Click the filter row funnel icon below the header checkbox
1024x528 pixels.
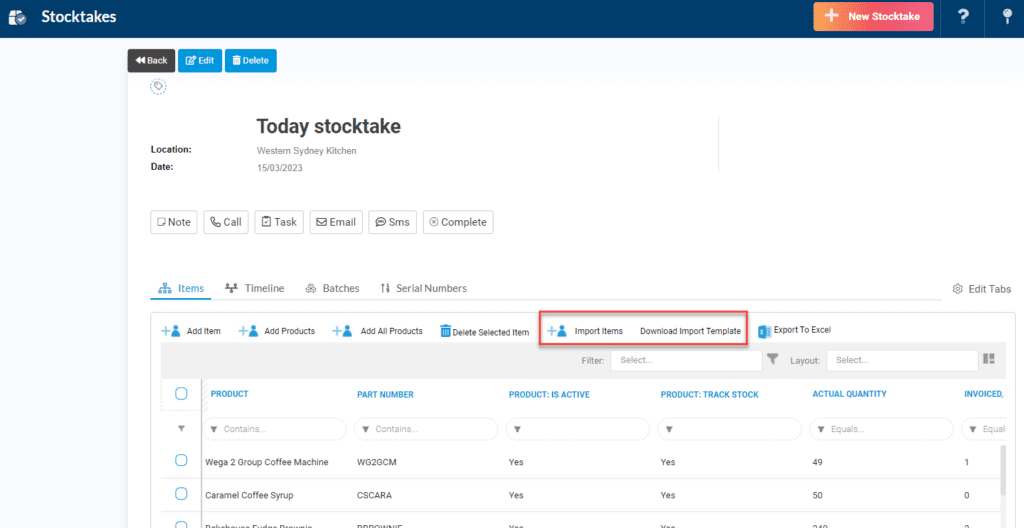pos(182,429)
